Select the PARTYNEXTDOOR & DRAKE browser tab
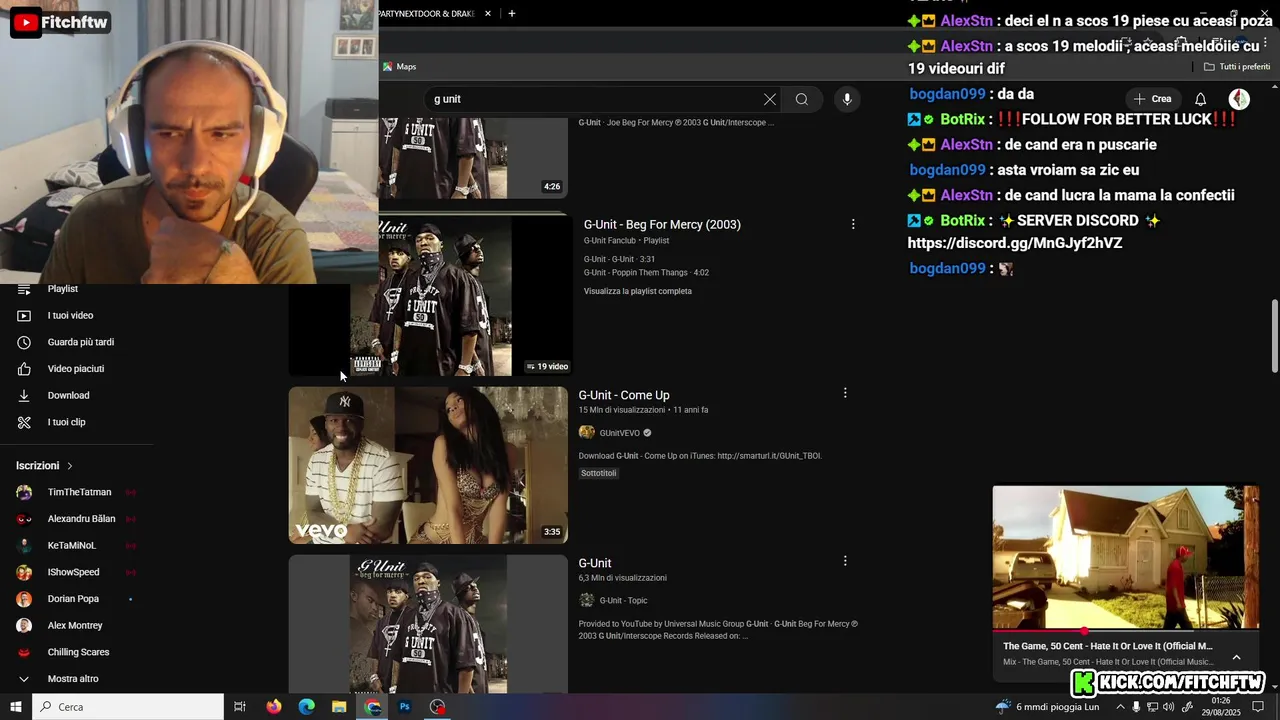 (425, 13)
